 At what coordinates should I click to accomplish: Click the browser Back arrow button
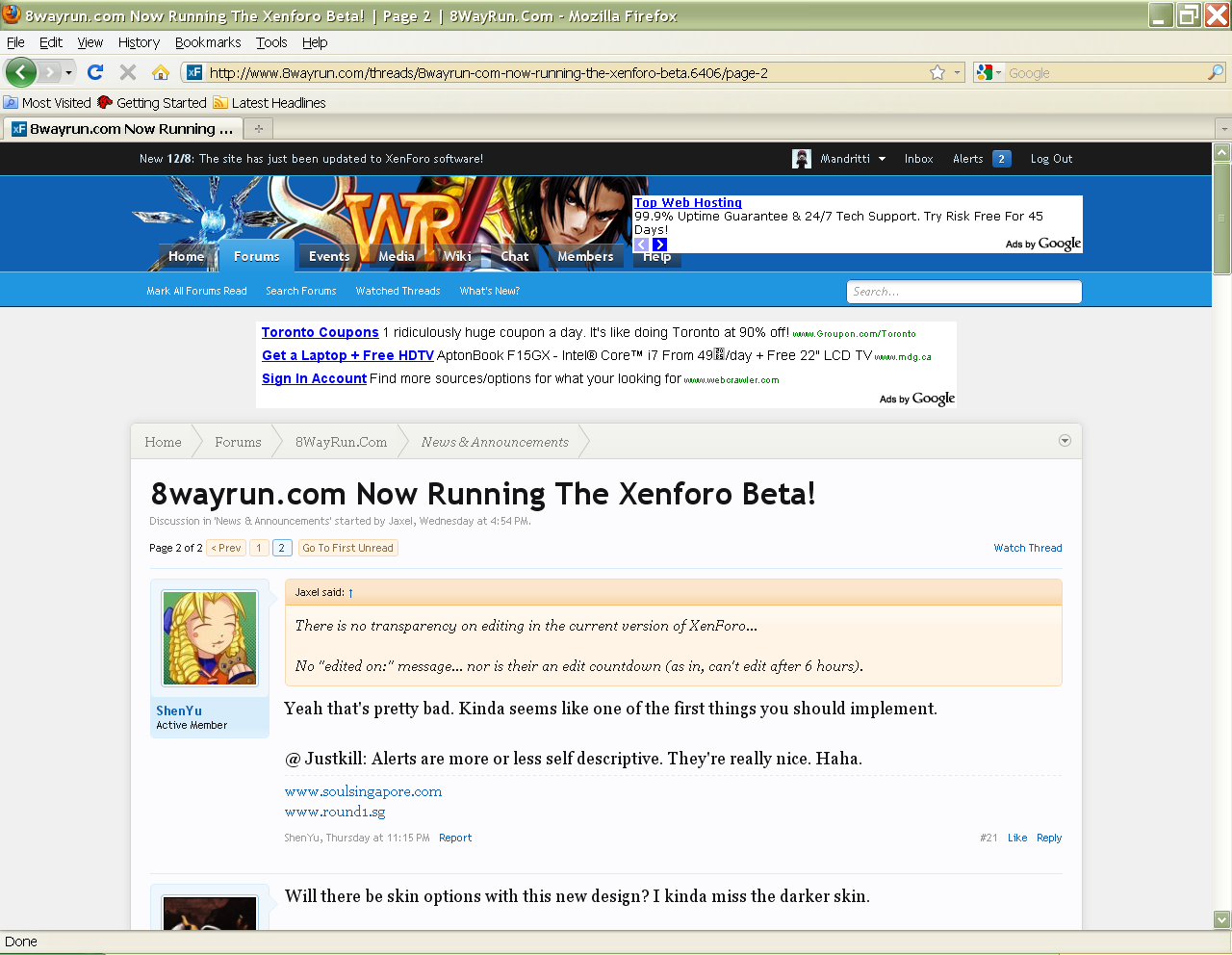coord(20,72)
